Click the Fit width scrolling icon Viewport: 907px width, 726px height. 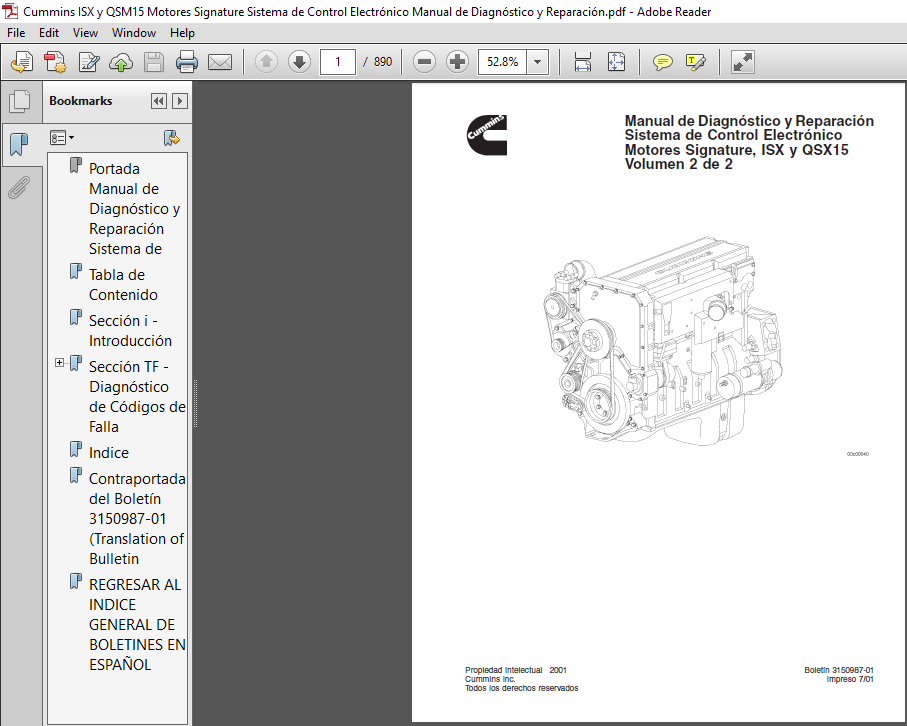582,62
